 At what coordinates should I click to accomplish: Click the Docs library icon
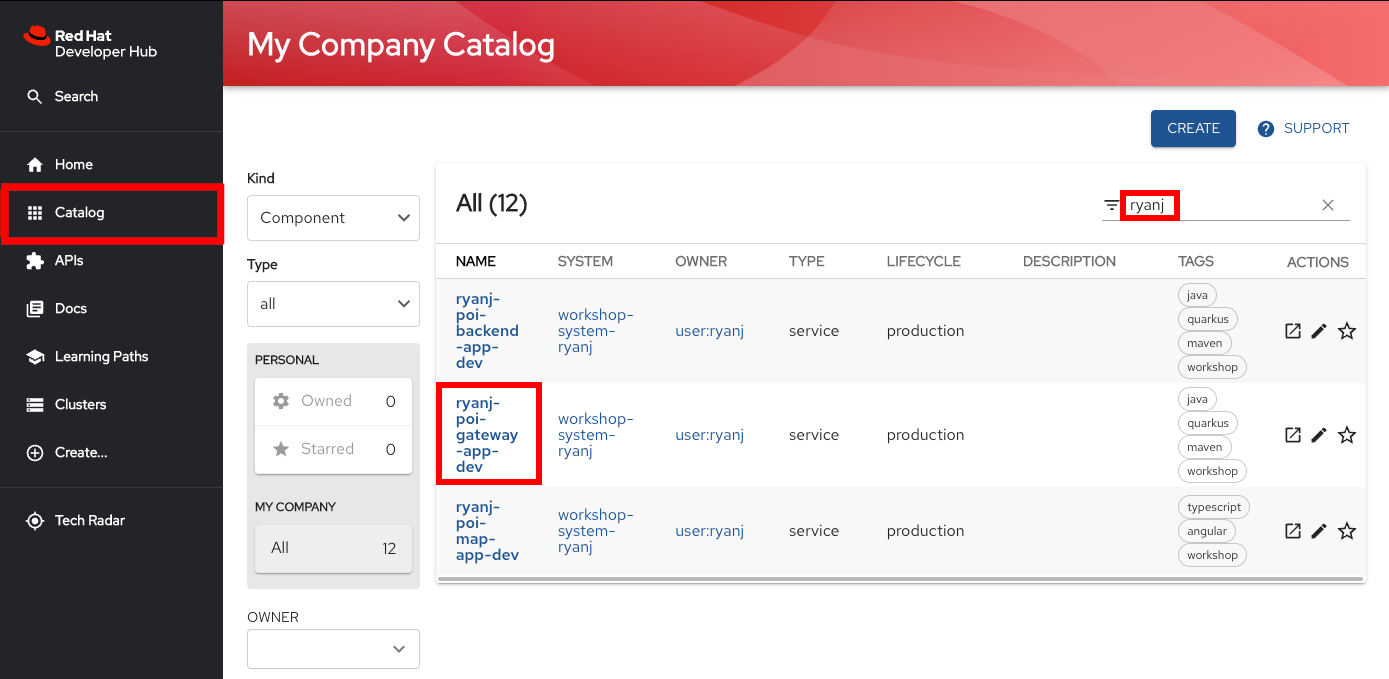click(x=35, y=309)
